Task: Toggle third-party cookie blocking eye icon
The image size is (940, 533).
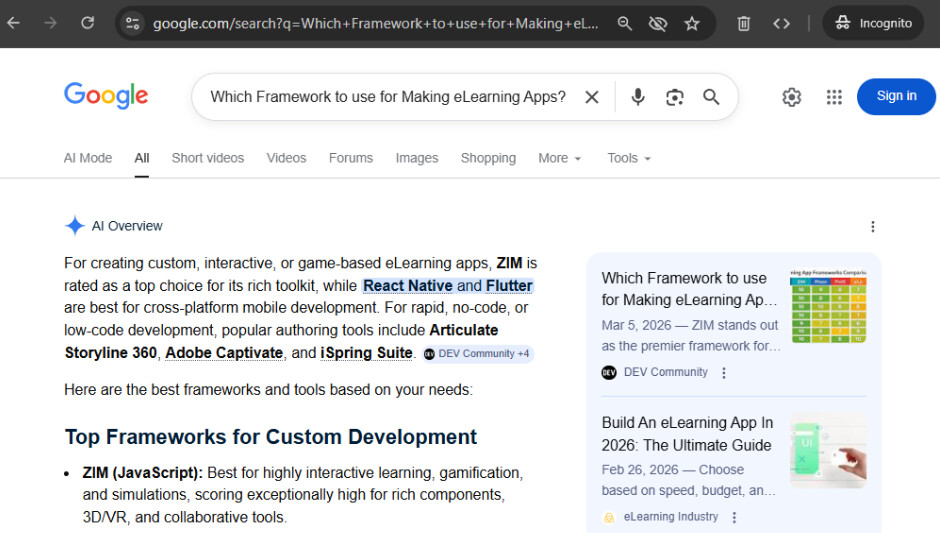Action: click(658, 23)
